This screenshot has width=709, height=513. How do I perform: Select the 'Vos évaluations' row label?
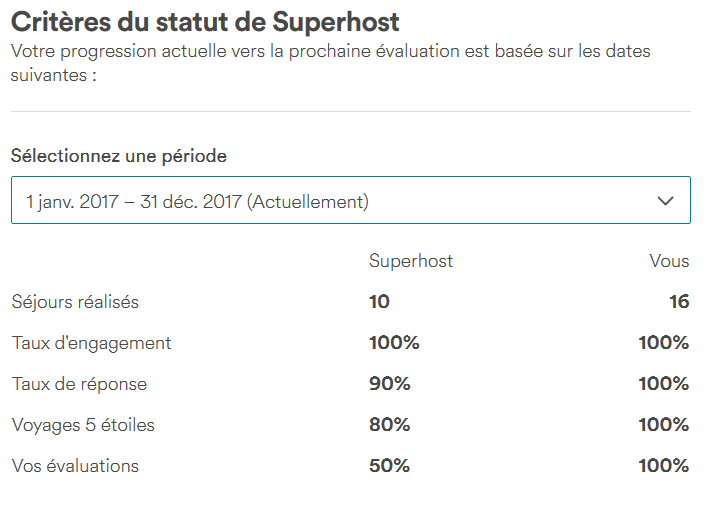pos(75,466)
